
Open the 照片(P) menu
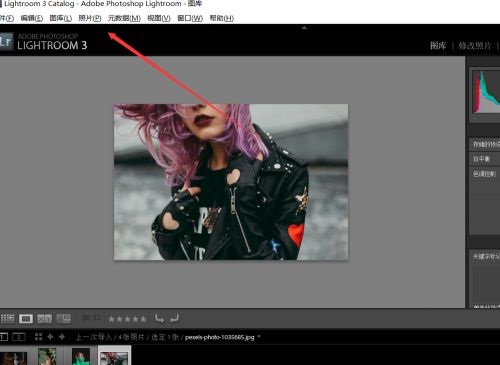[90, 18]
